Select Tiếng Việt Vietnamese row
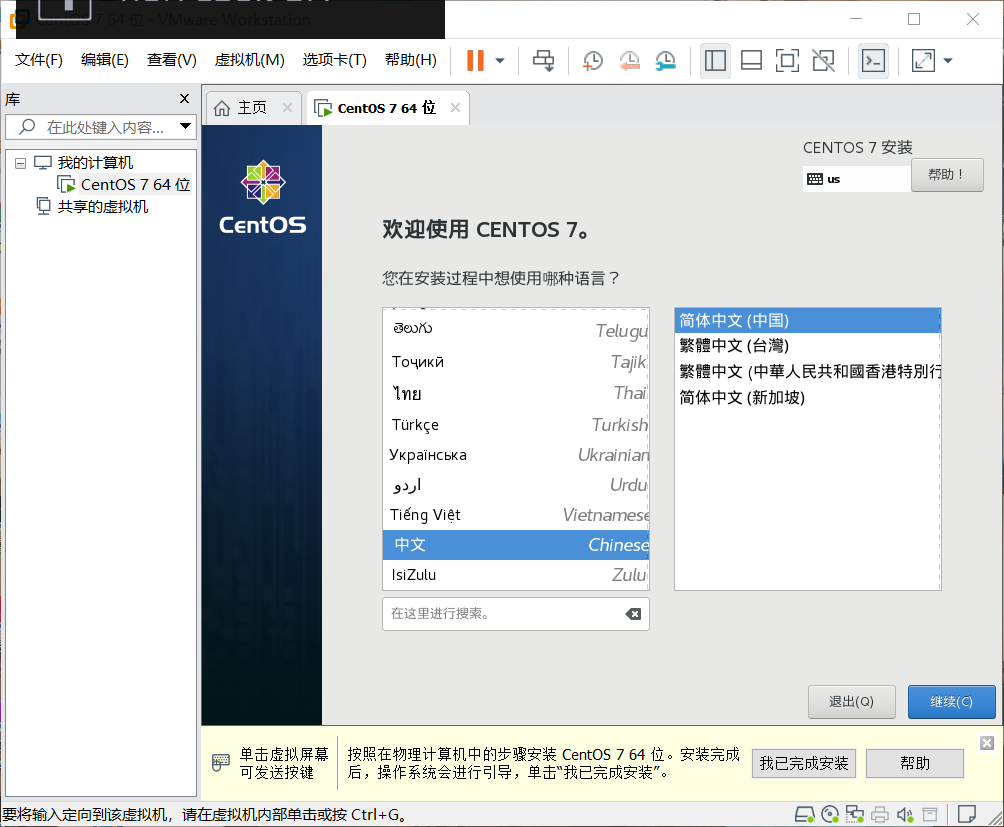This screenshot has height=827, width=1004. (x=516, y=515)
